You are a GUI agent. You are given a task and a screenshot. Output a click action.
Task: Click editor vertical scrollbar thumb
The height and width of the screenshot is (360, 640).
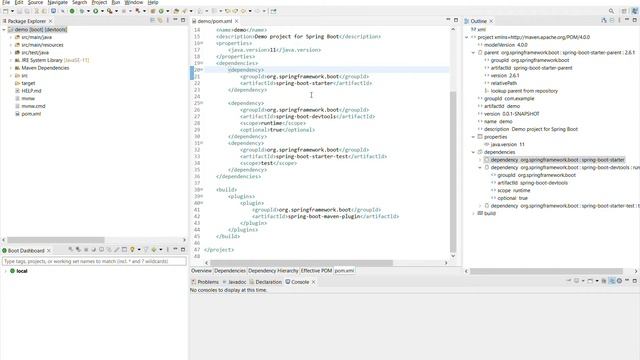[x=453, y=171]
